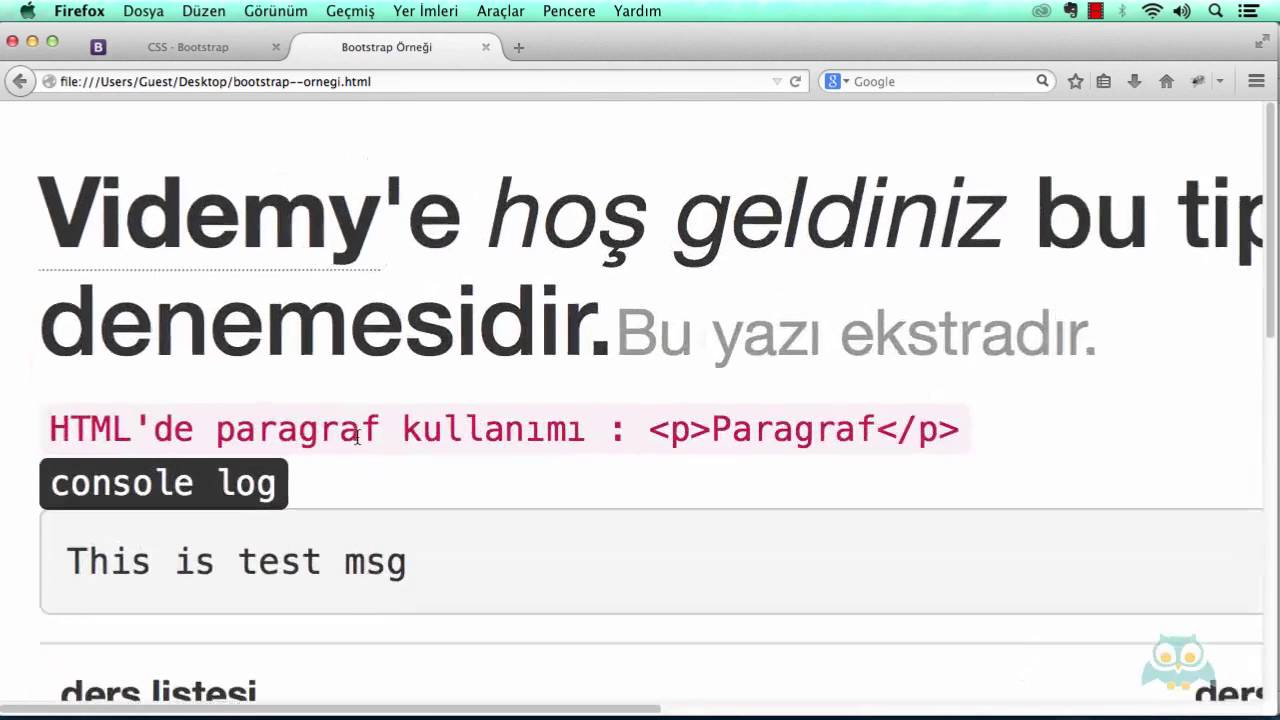
Task: Open the Notification Center list icon
Action: (1248, 11)
